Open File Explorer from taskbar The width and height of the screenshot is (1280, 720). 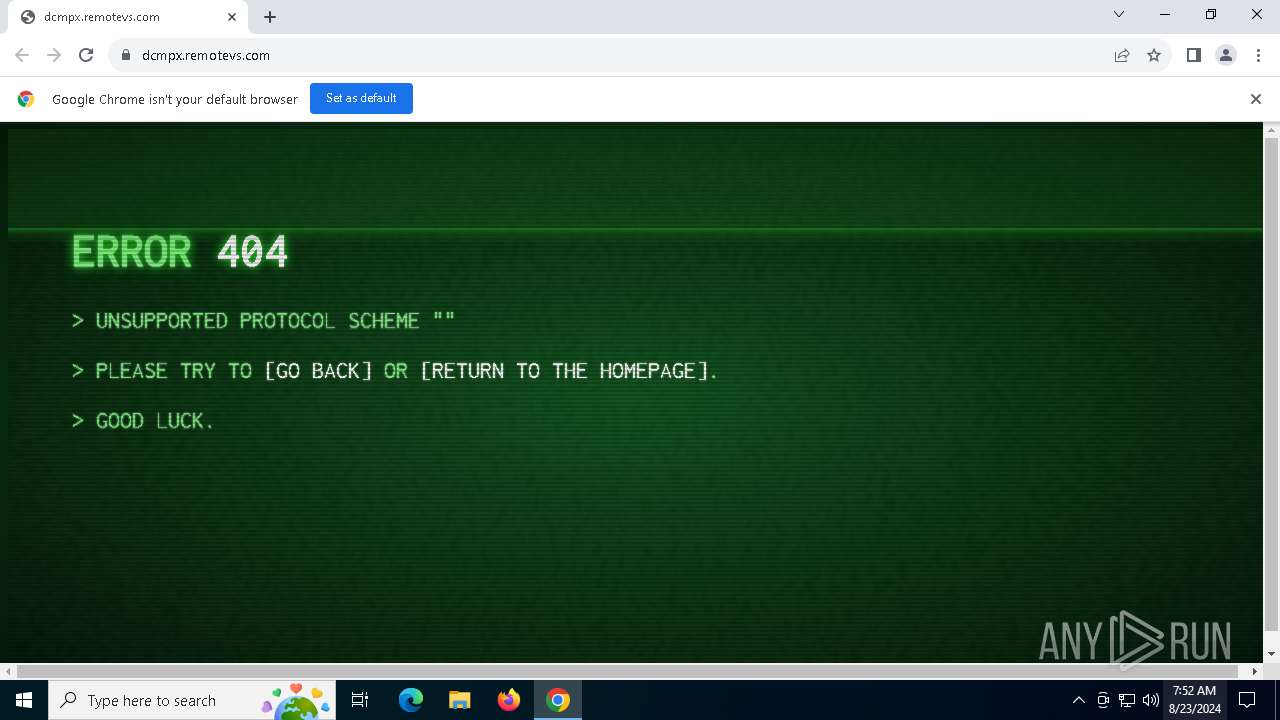tap(459, 700)
